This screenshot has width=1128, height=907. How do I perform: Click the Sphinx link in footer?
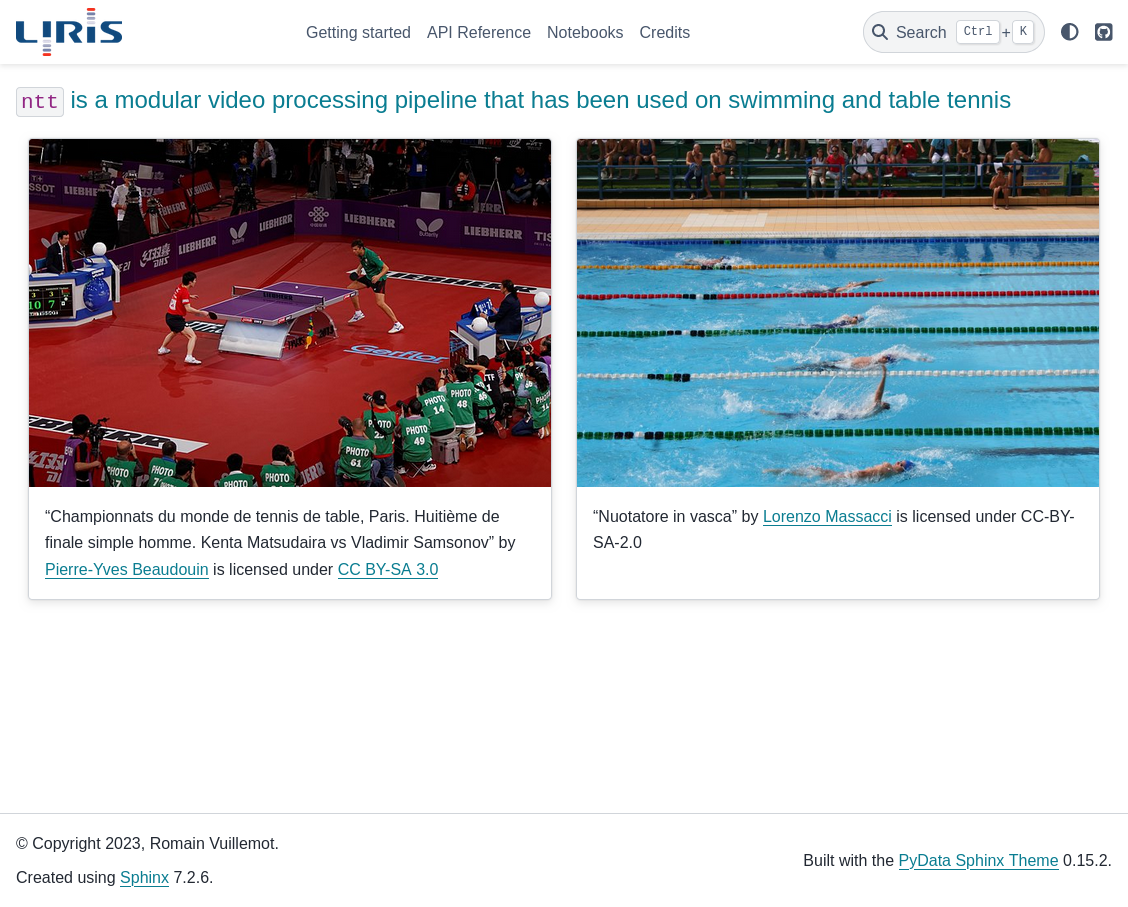pyautogui.click(x=144, y=878)
